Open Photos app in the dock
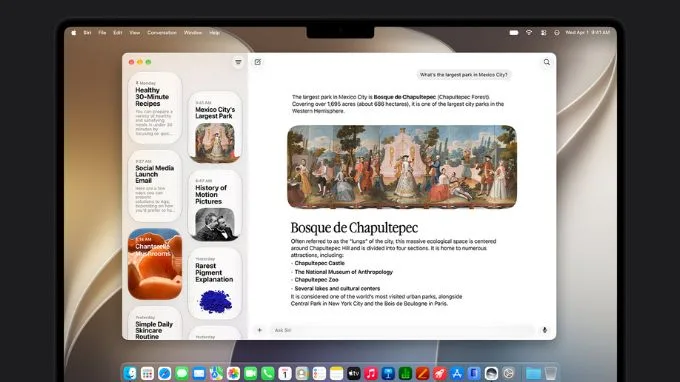The width and height of the screenshot is (680, 382). [233, 373]
